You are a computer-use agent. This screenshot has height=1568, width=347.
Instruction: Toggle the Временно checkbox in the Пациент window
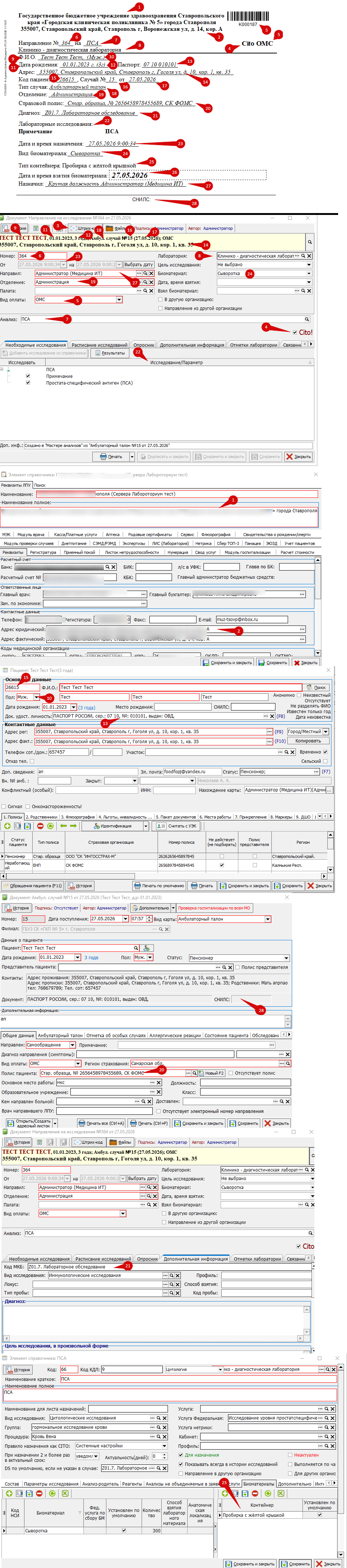click(x=325, y=752)
